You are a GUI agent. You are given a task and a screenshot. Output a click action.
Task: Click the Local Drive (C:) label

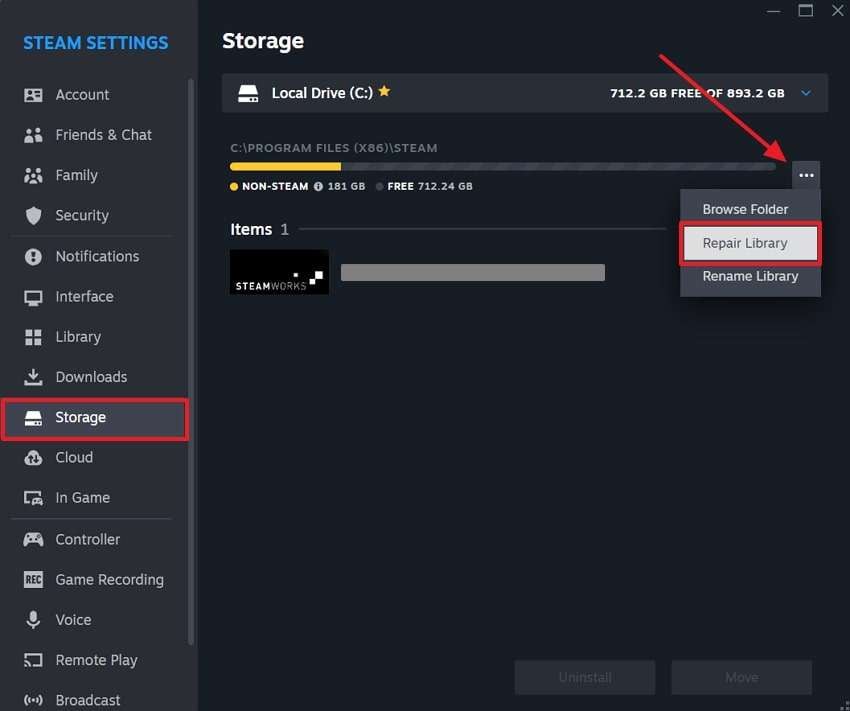[x=322, y=93]
